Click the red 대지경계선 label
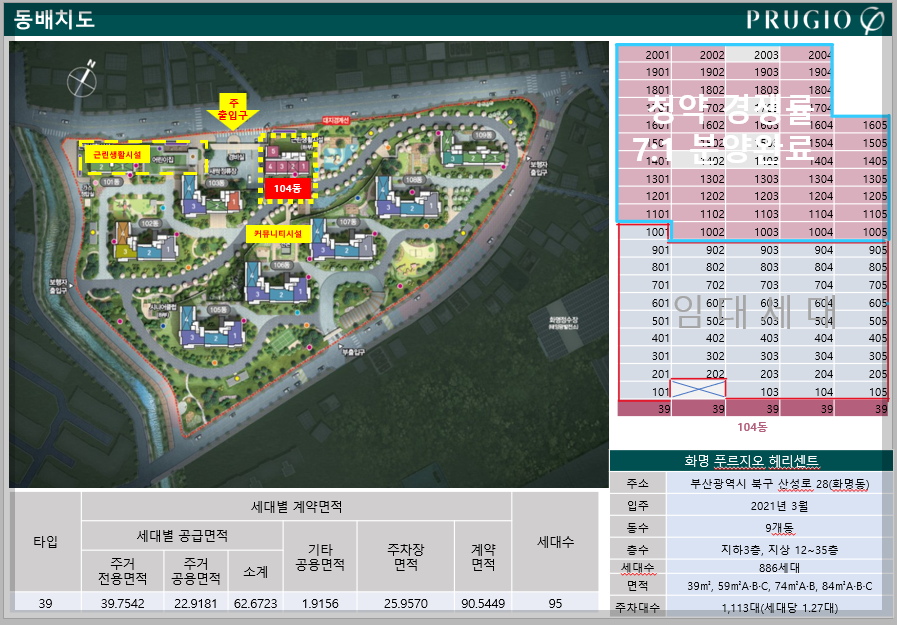Screen dimensions: 897x625 click(336, 121)
